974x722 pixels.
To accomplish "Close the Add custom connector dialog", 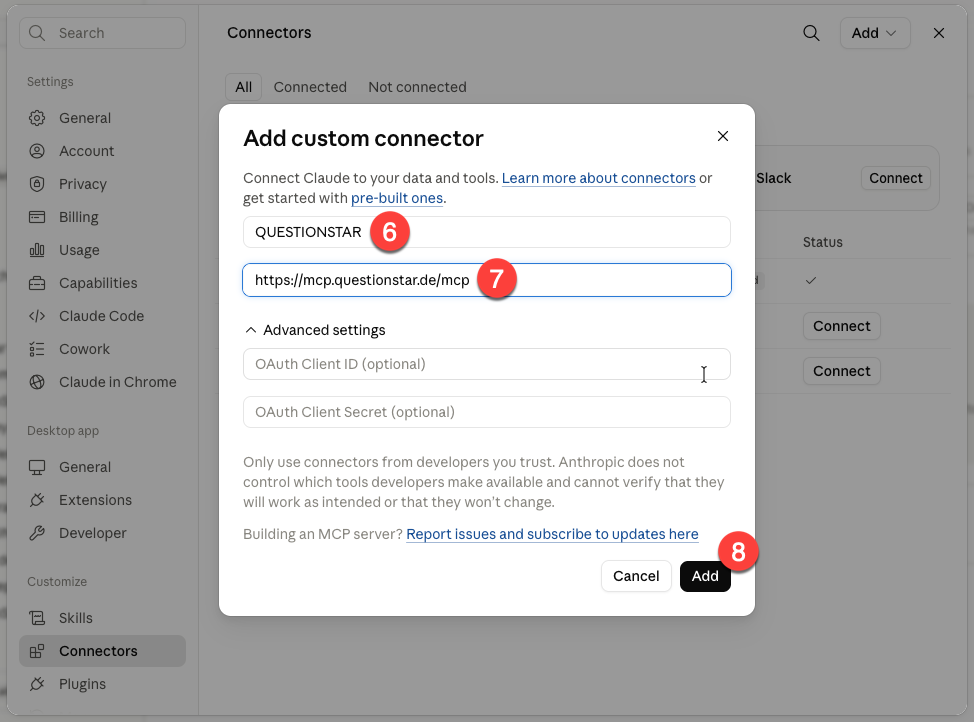I will tap(722, 136).
